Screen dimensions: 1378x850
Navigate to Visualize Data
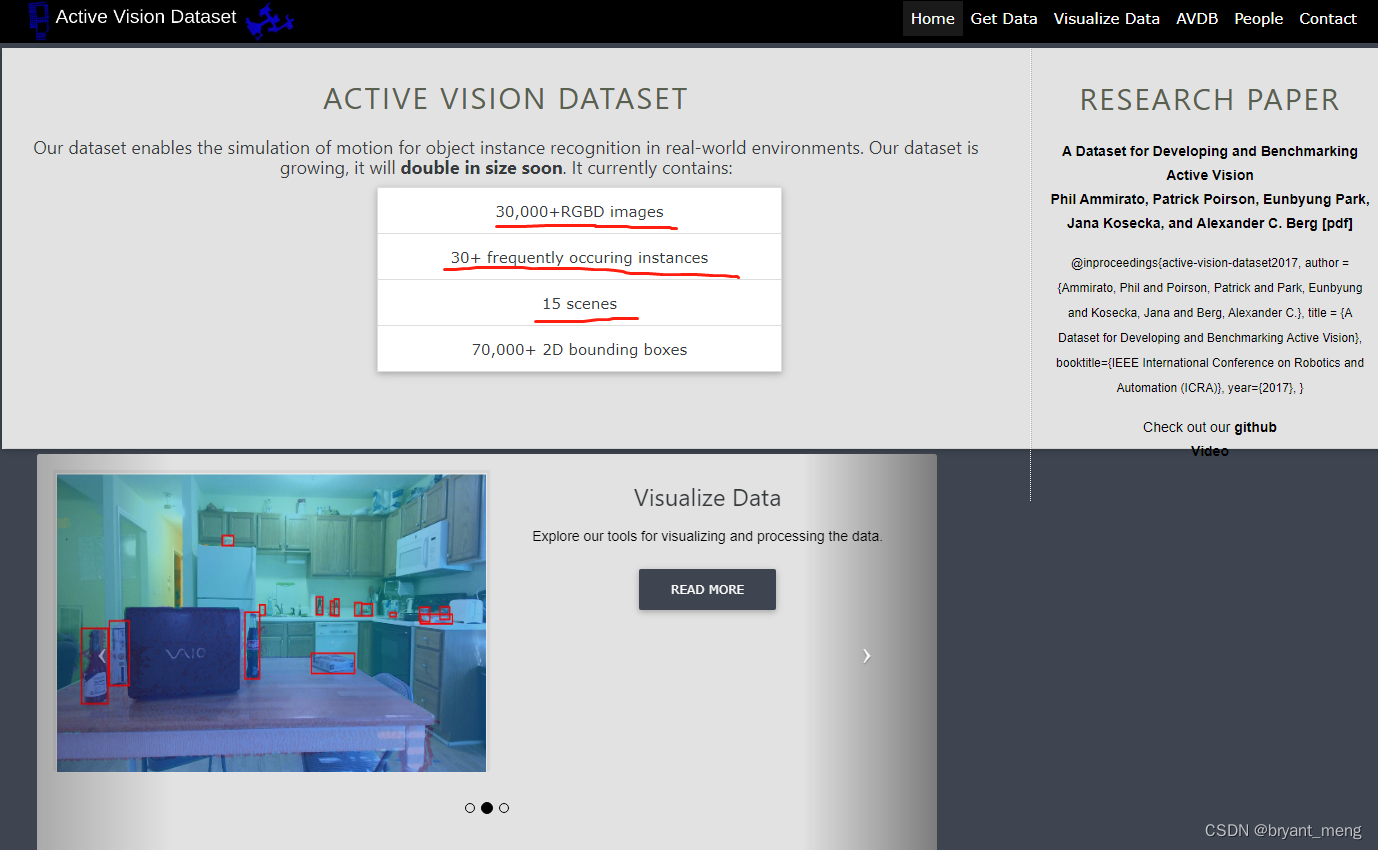(1107, 18)
